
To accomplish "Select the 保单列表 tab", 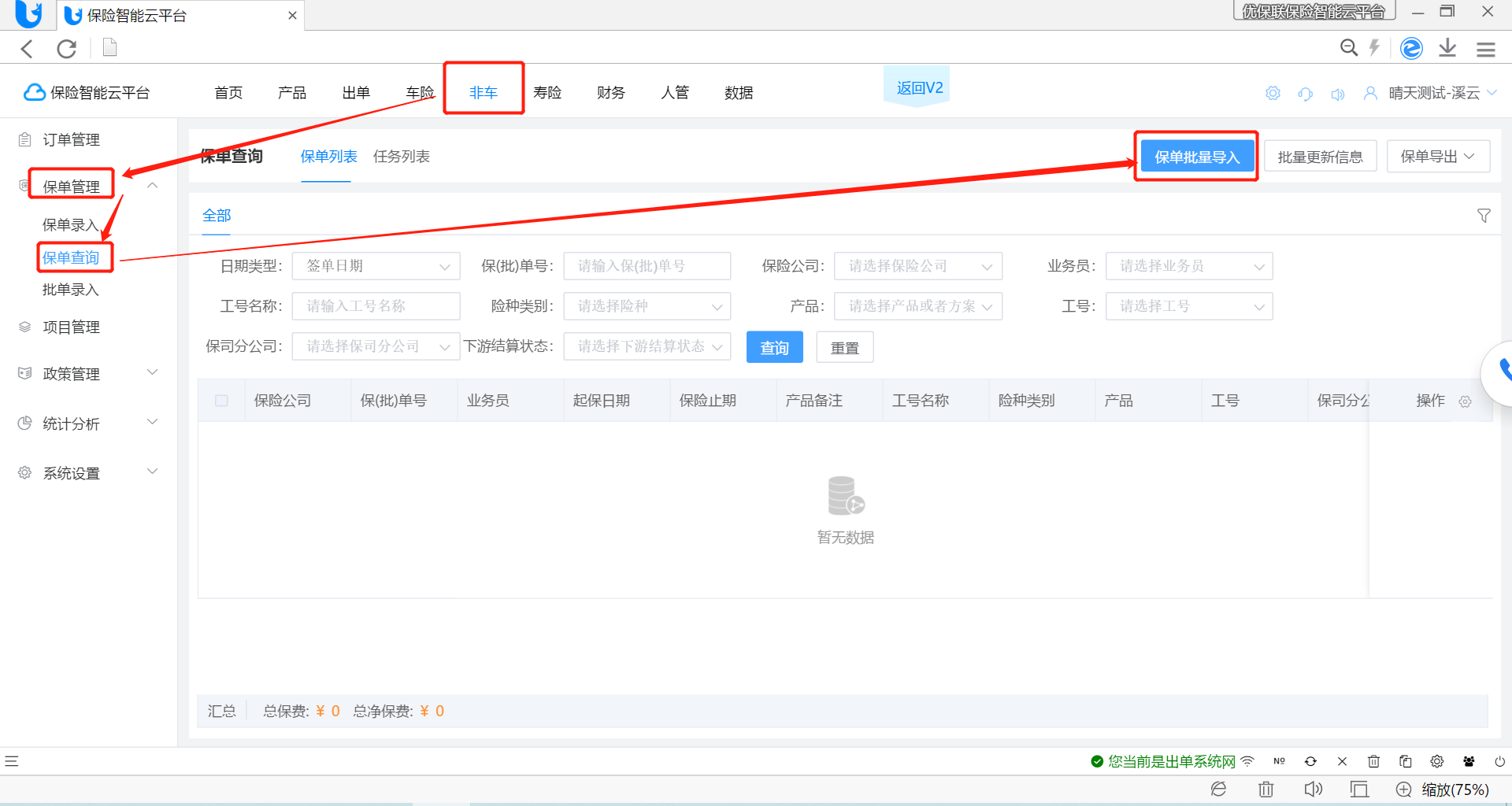I will (x=328, y=157).
